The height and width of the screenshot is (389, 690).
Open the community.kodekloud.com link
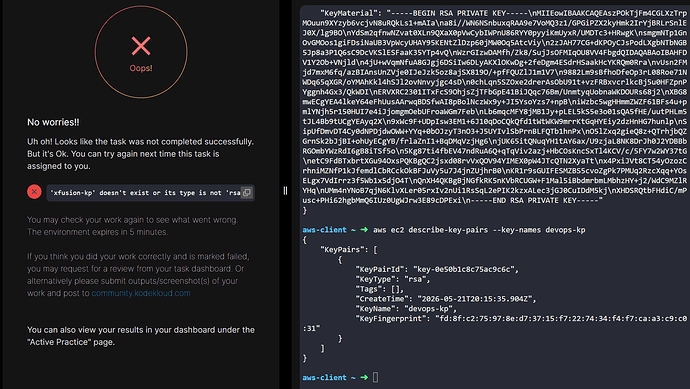(x=141, y=293)
